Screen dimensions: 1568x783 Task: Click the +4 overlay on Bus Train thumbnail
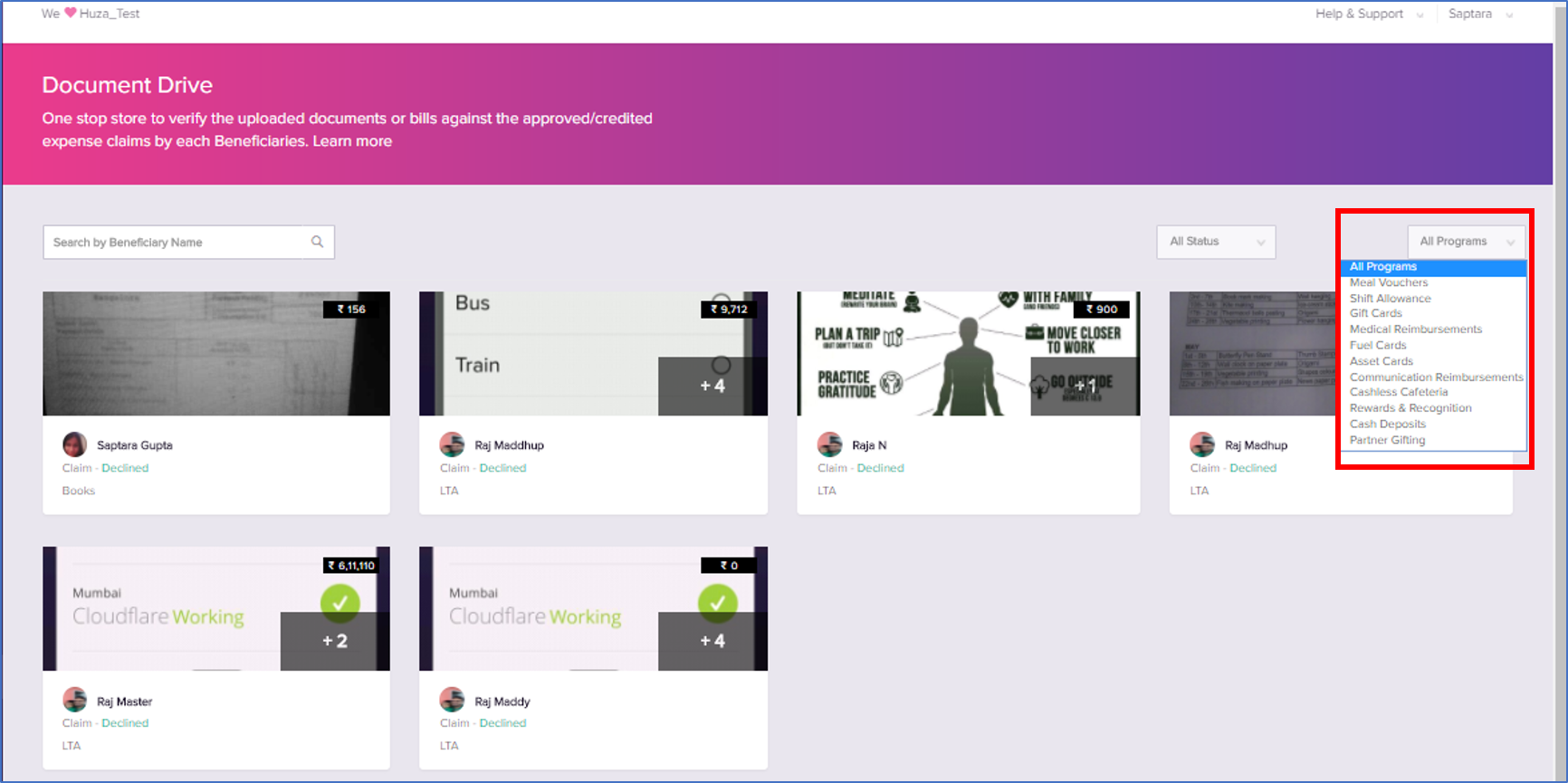point(712,387)
